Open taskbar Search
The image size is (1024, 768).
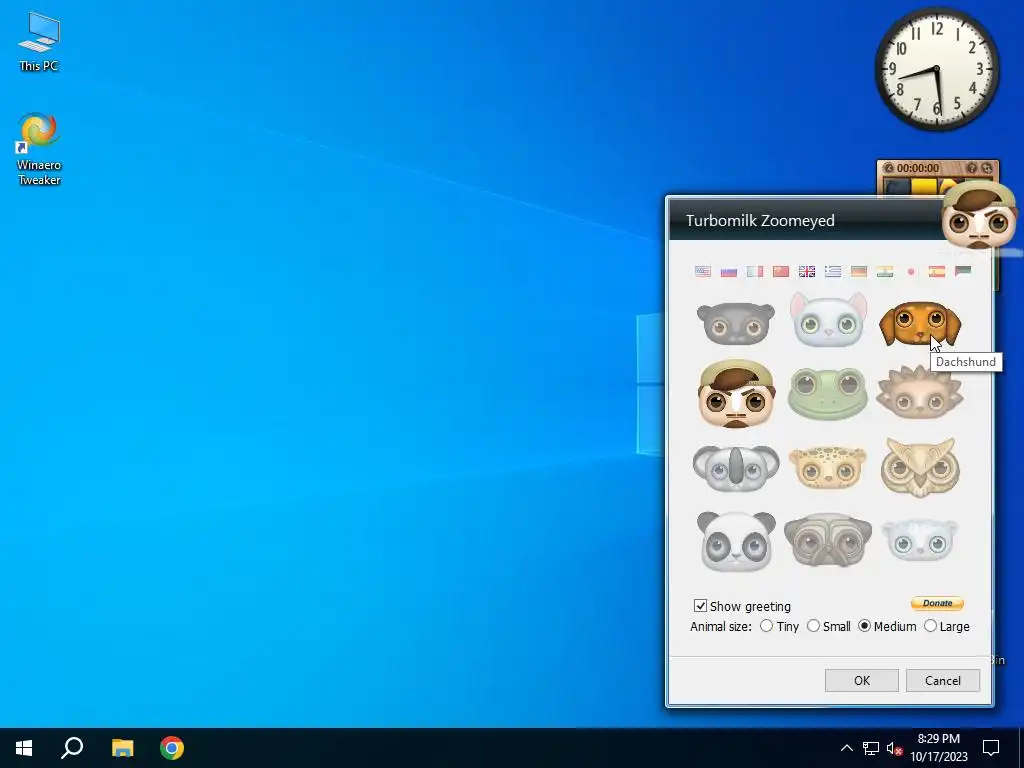point(72,748)
